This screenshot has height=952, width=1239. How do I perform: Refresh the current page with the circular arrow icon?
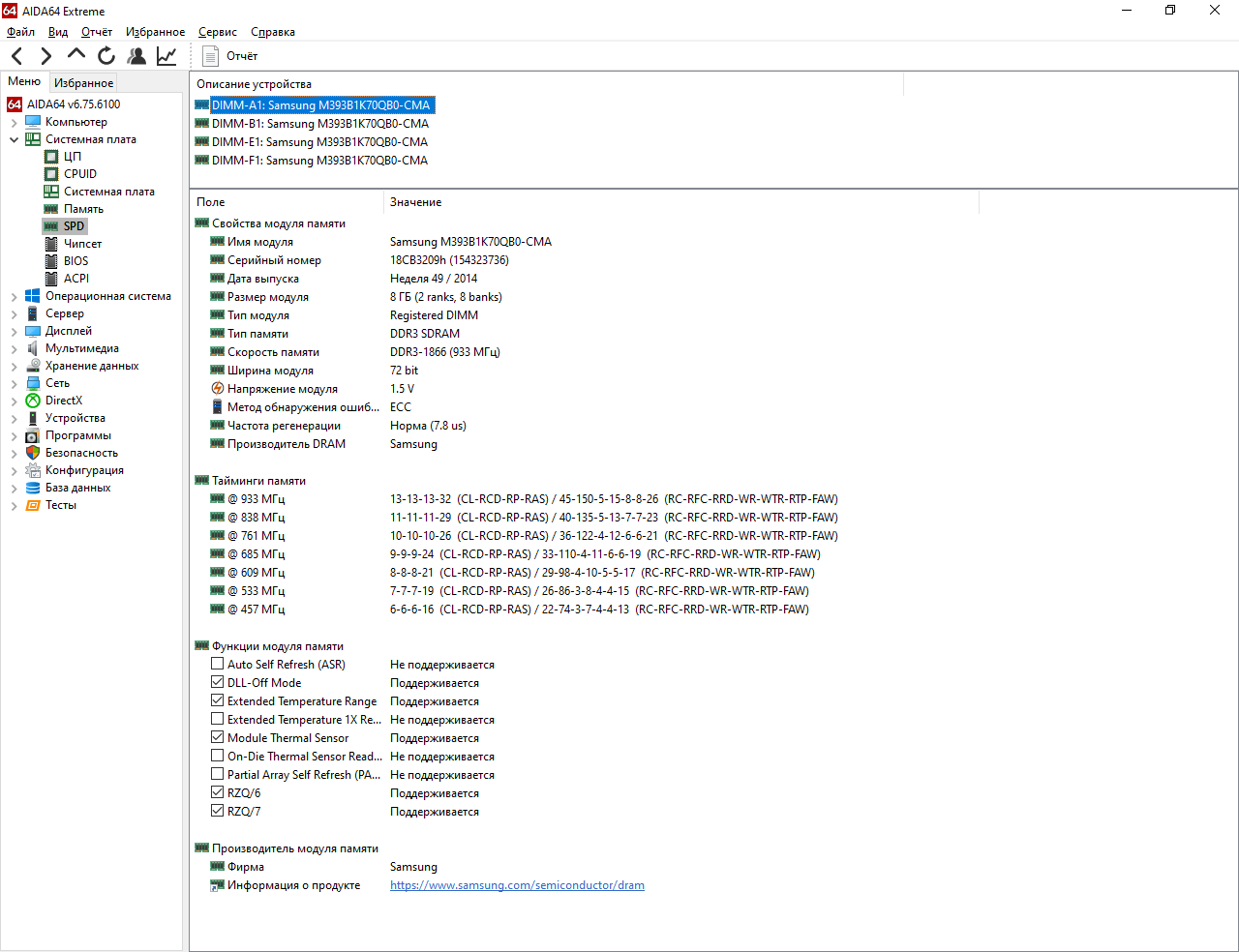click(x=106, y=56)
